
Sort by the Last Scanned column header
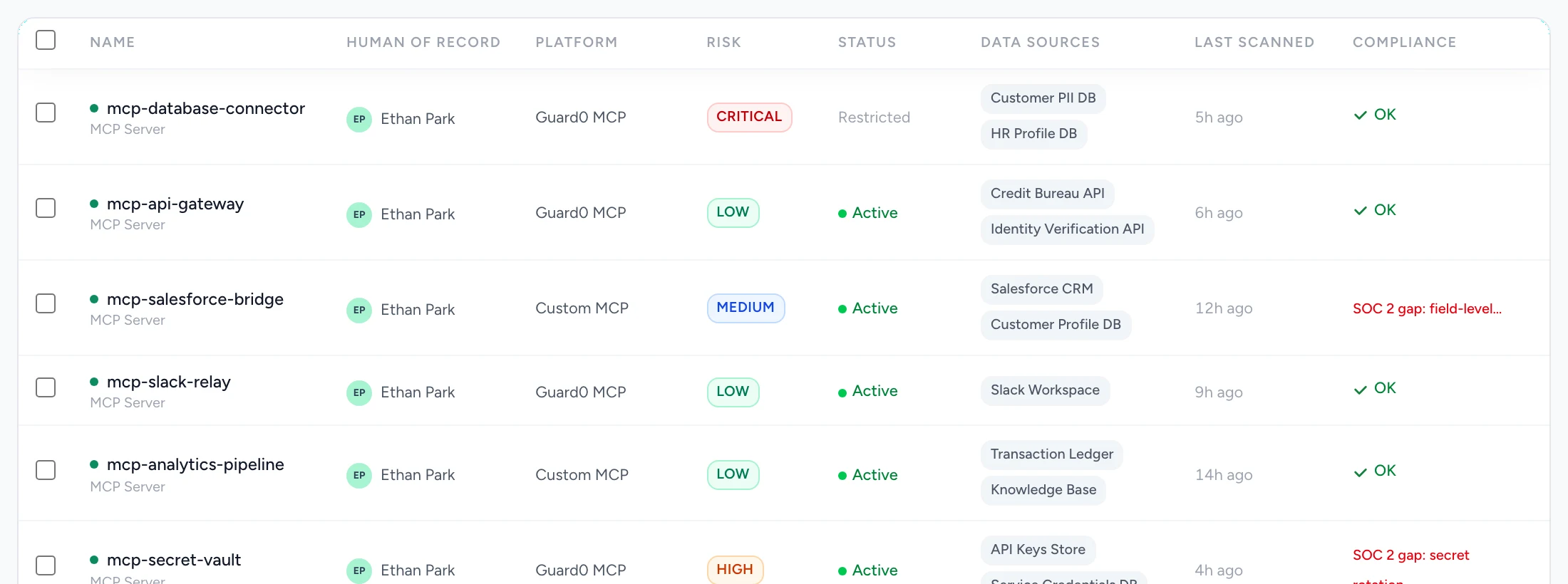(x=1254, y=42)
